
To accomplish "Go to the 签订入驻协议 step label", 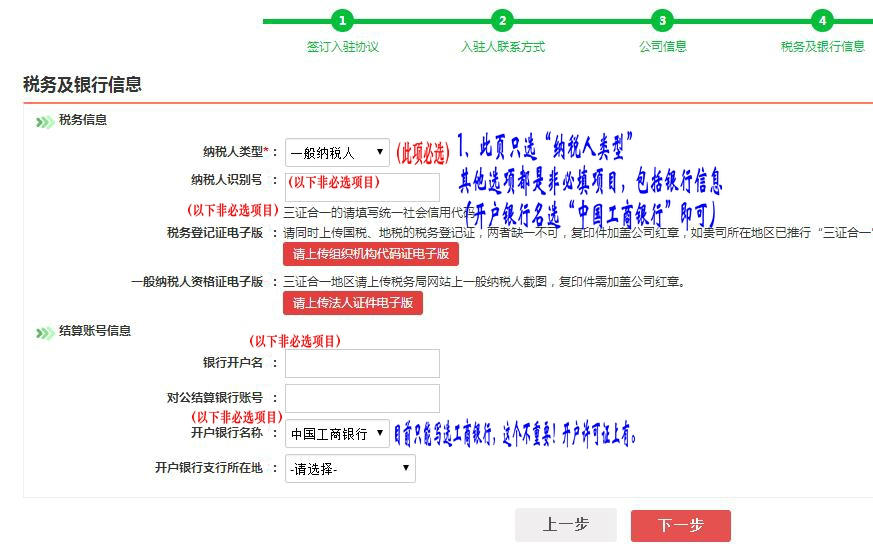I will pyautogui.click(x=342, y=47).
